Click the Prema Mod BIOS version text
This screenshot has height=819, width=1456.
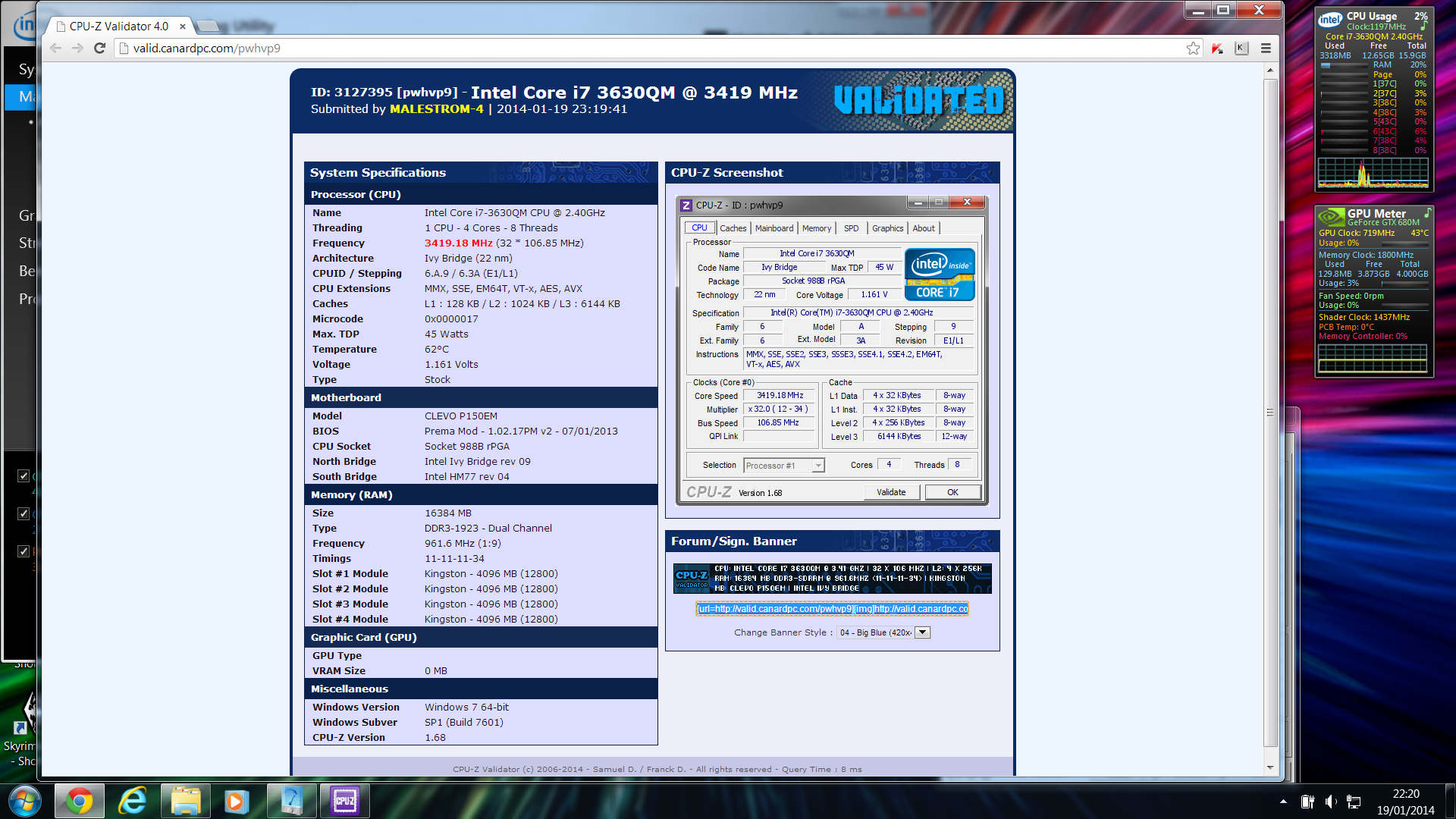point(521,431)
